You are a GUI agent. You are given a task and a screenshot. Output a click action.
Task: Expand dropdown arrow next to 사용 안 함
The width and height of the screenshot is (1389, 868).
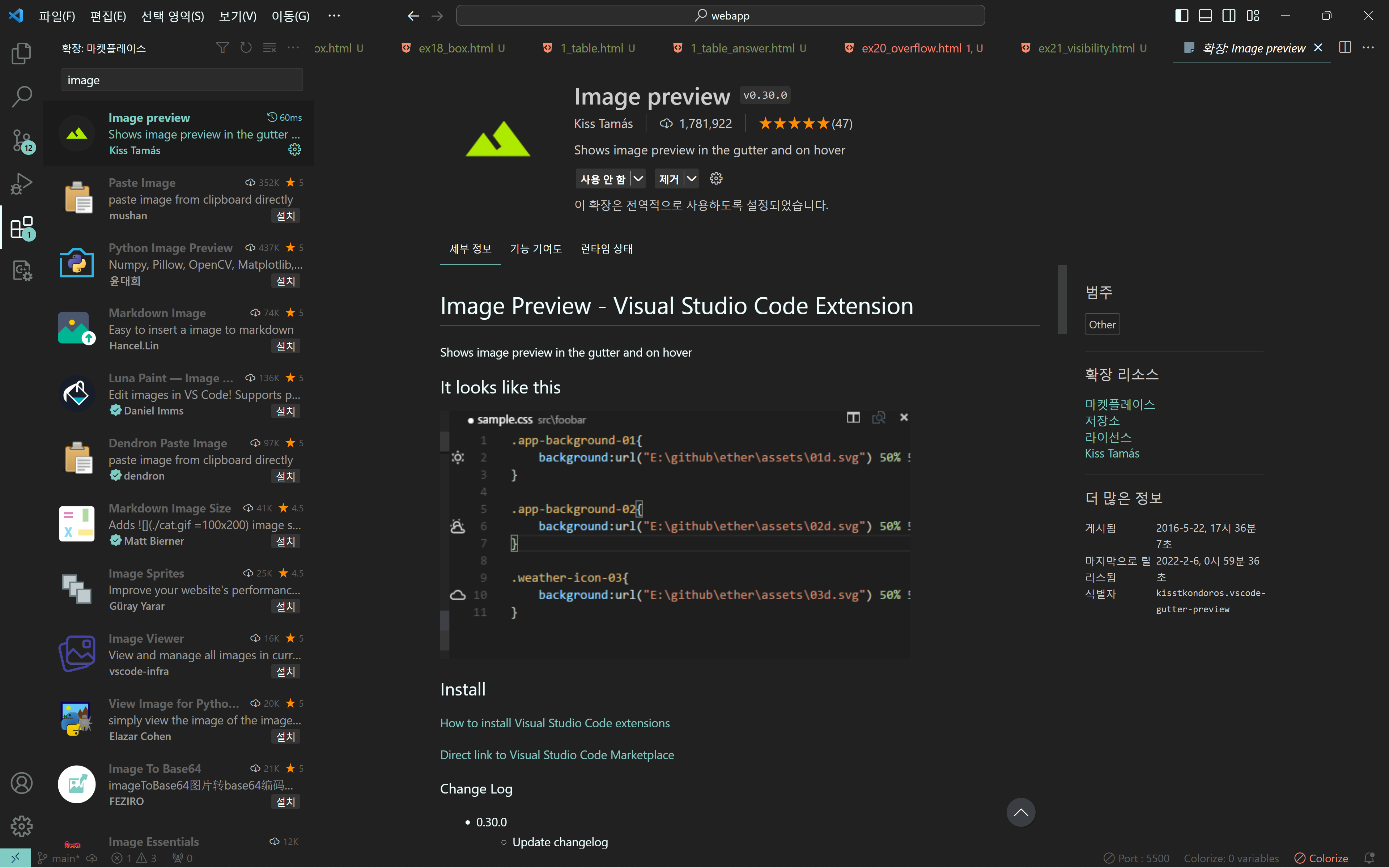638,179
